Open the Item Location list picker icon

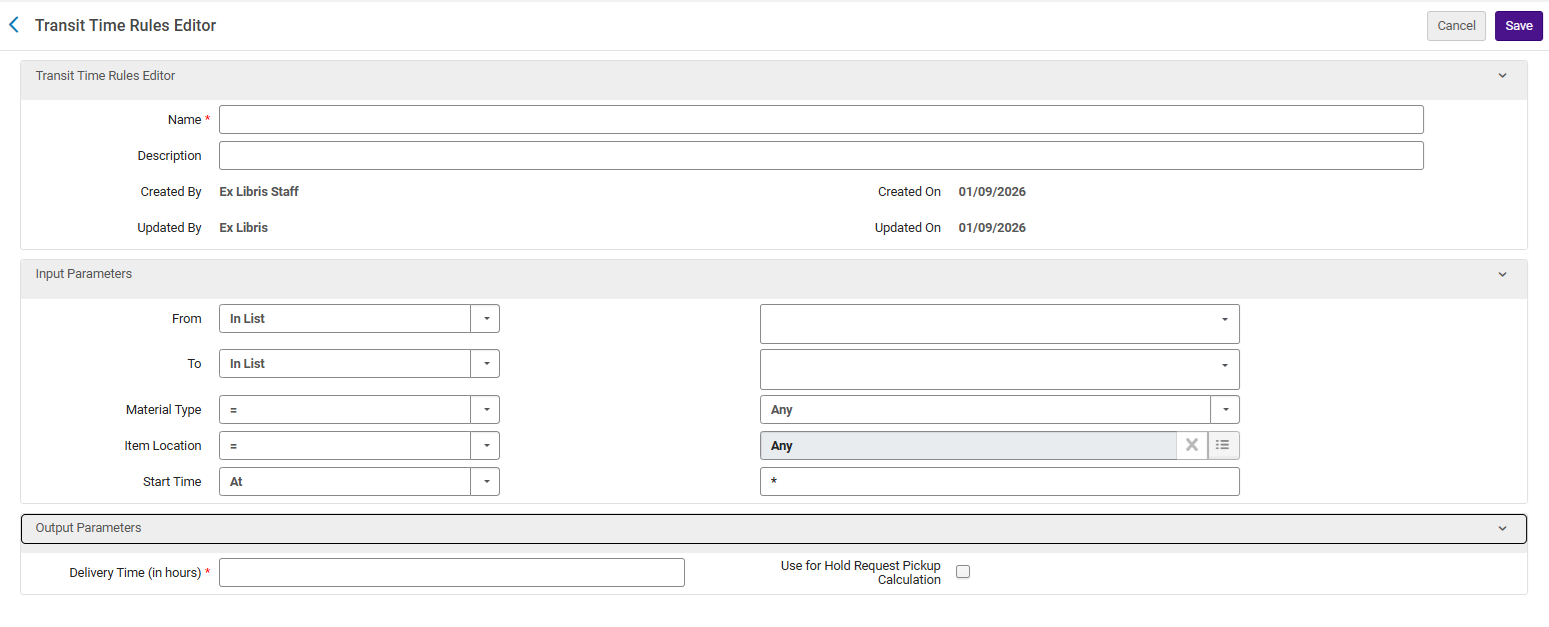tap(1222, 445)
